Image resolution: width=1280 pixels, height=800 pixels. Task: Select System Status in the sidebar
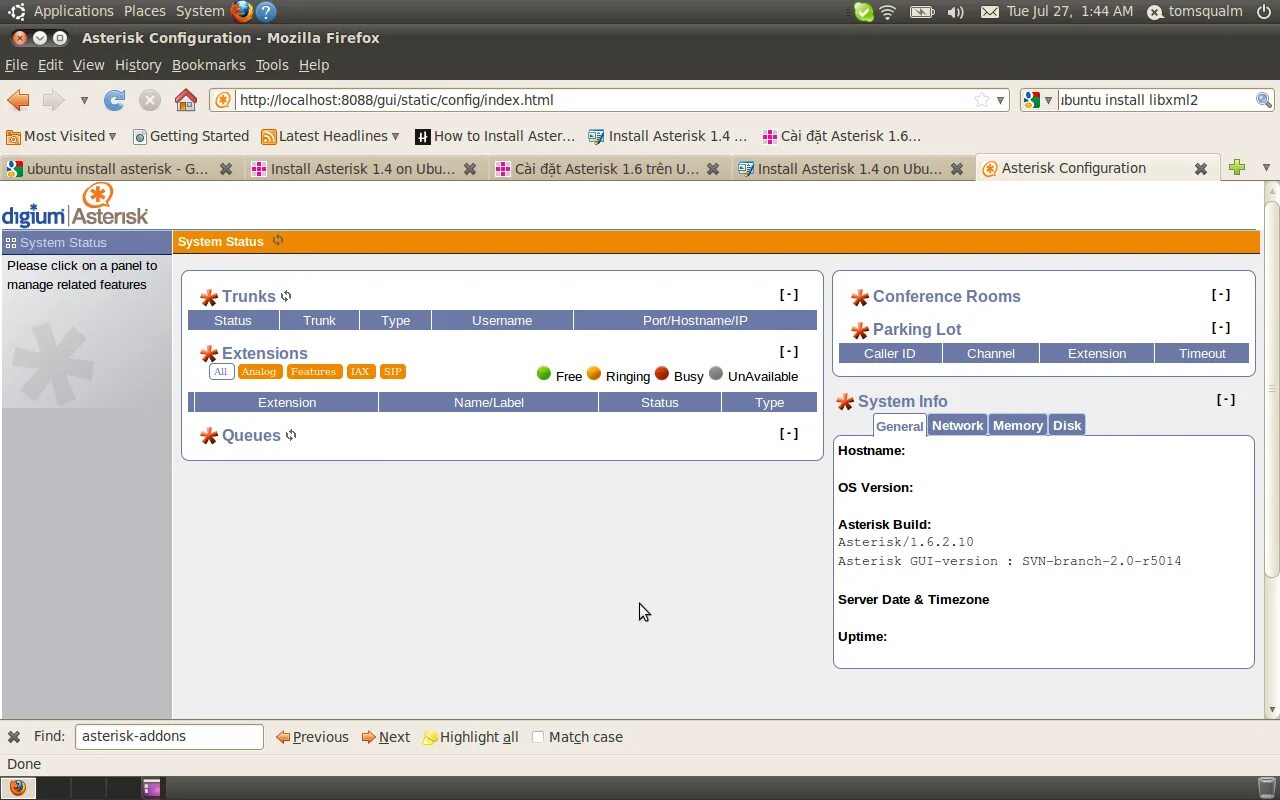(x=86, y=242)
